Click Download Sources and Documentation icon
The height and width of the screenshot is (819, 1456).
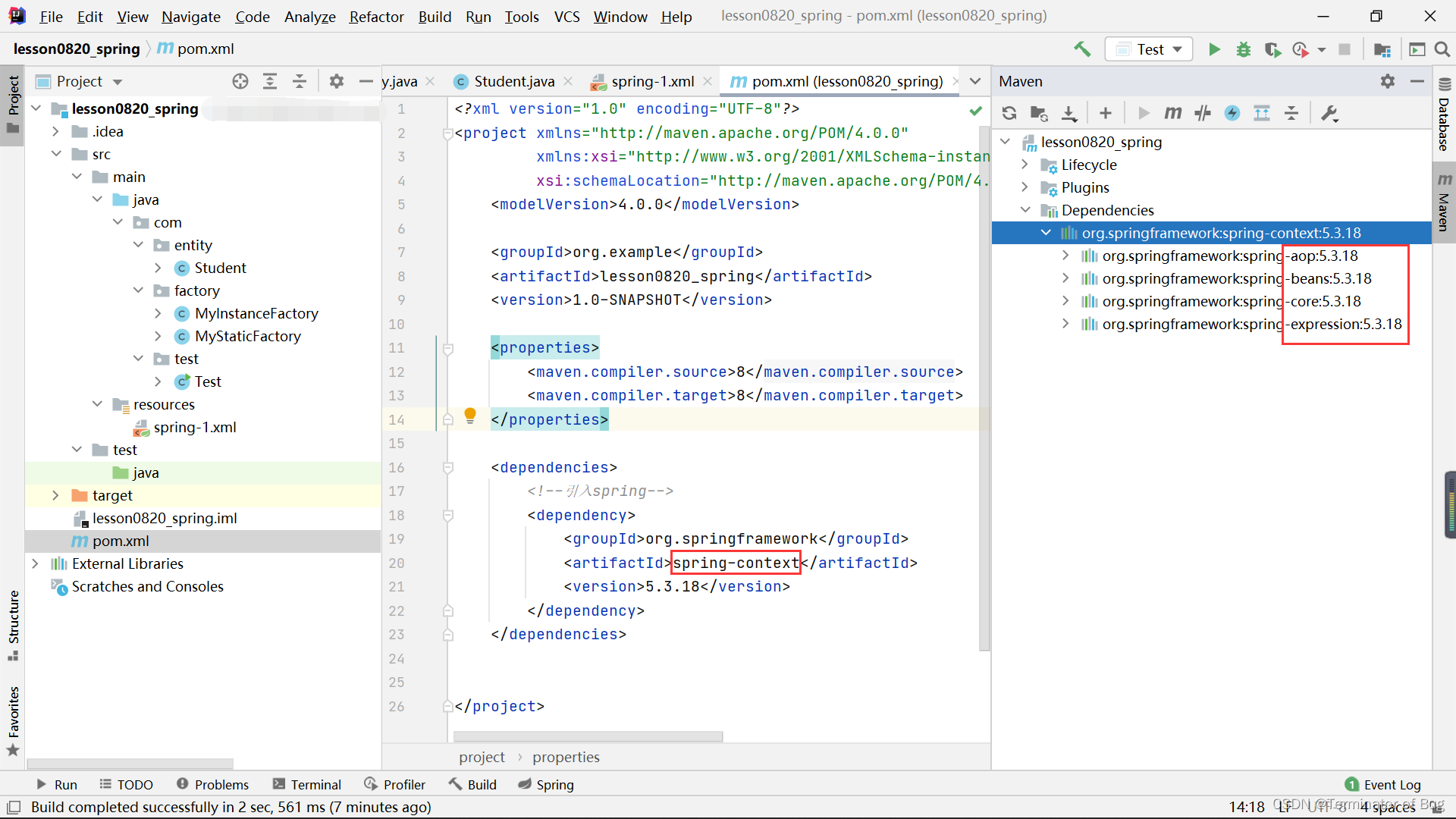[x=1068, y=113]
